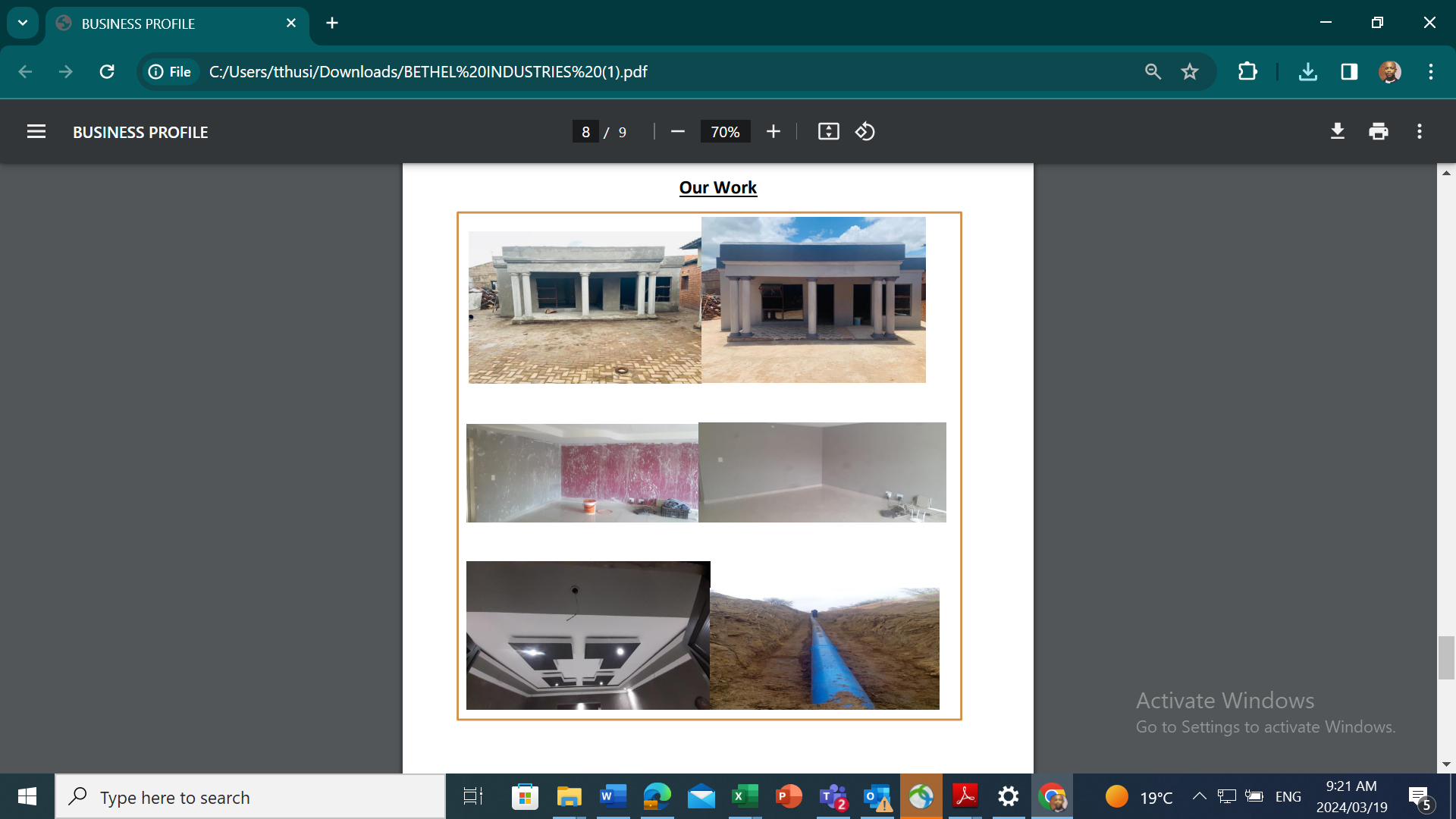Click the blue pipe trench photo
This screenshot has height=819, width=1456.
tap(824, 648)
